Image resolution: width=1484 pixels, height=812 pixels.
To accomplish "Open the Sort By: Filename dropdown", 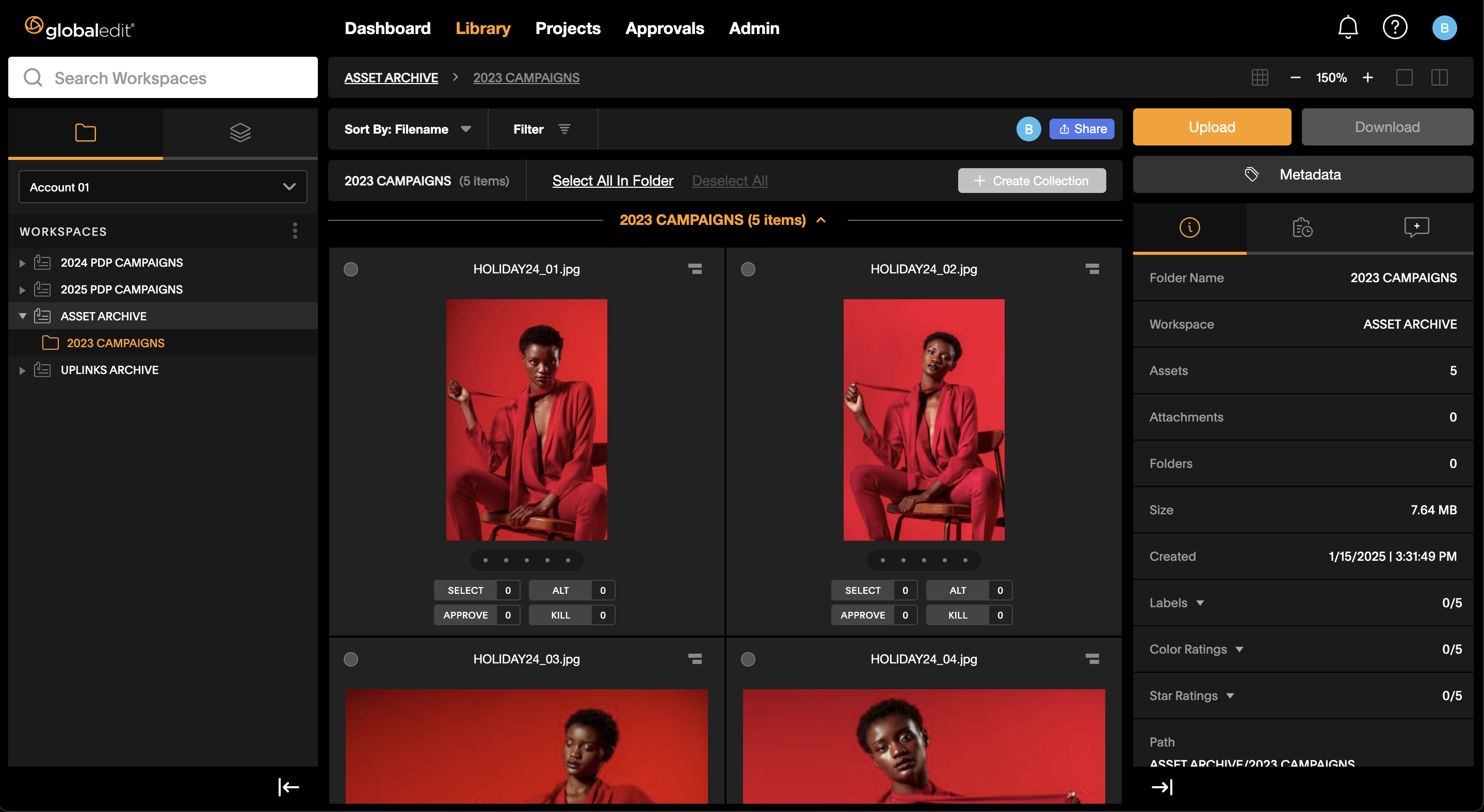I will tap(408, 129).
